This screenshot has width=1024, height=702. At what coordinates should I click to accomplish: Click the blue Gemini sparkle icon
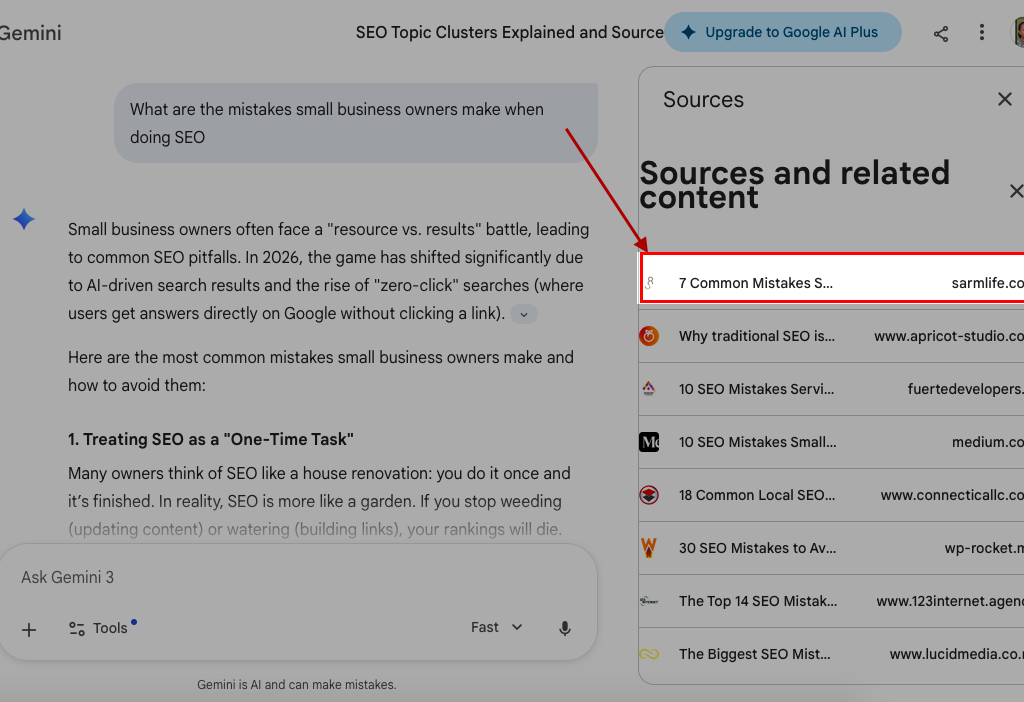point(24,220)
